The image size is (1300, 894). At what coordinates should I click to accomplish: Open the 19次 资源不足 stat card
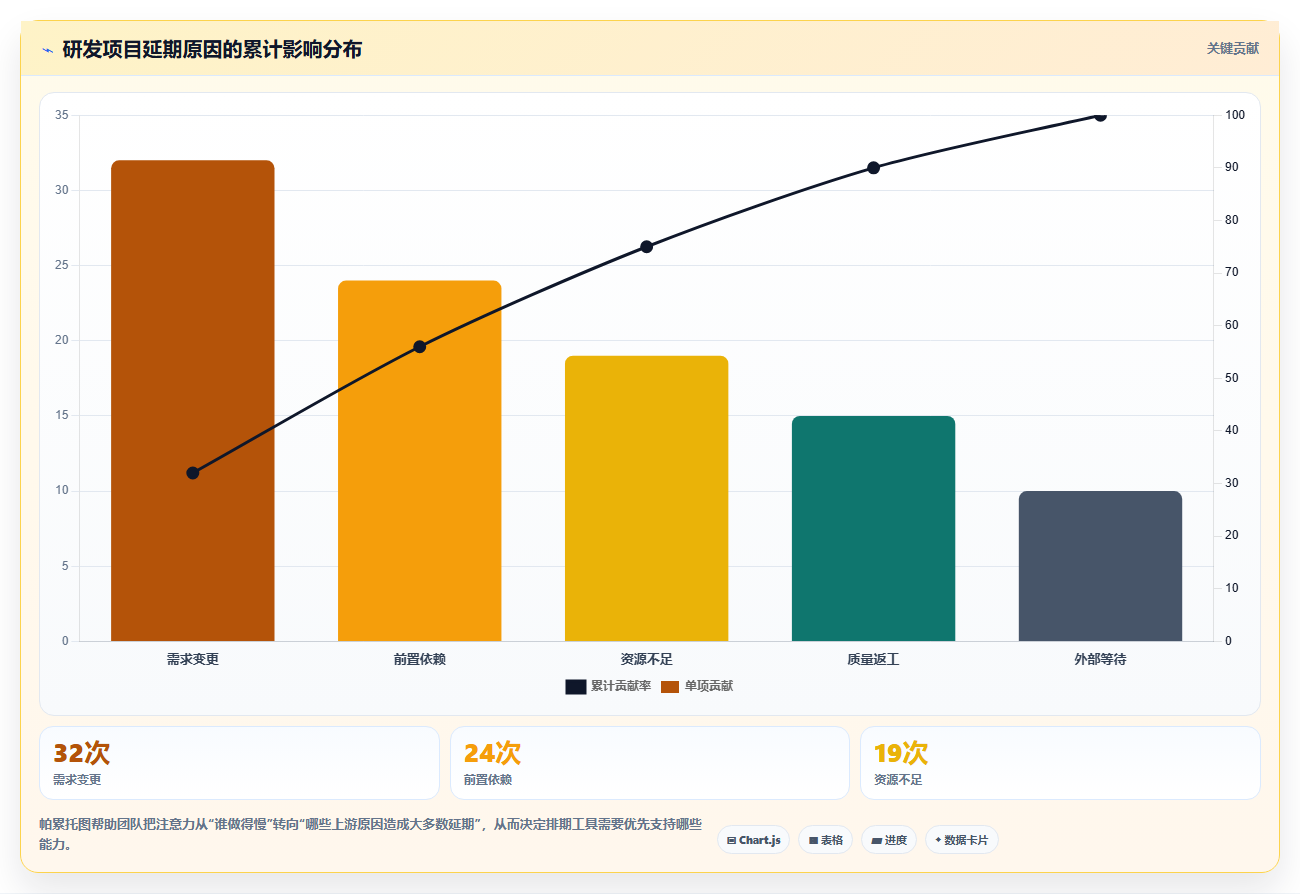pyautogui.click(x=1060, y=763)
